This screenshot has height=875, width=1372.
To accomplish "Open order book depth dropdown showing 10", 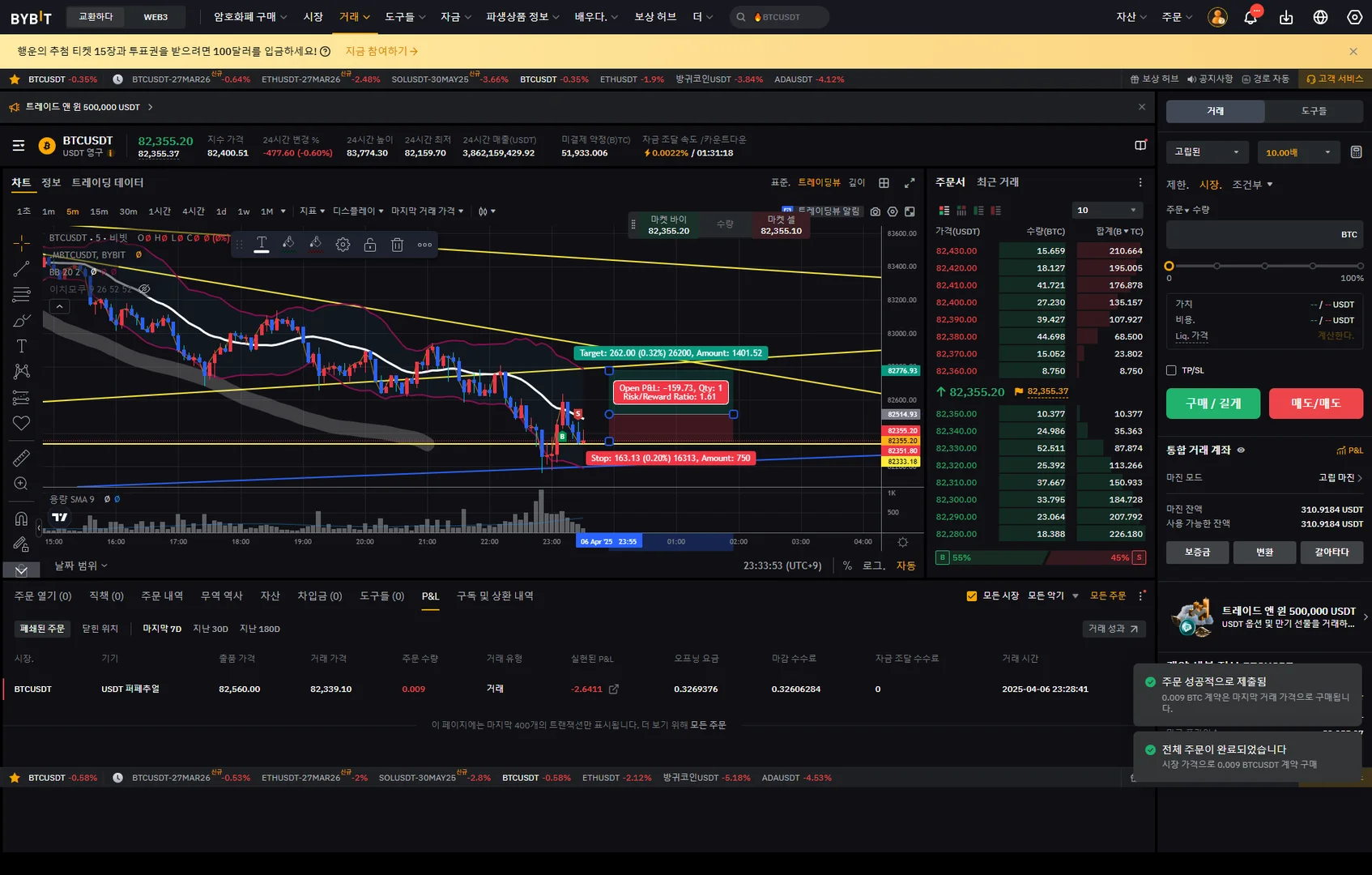I will click(x=1107, y=211).
